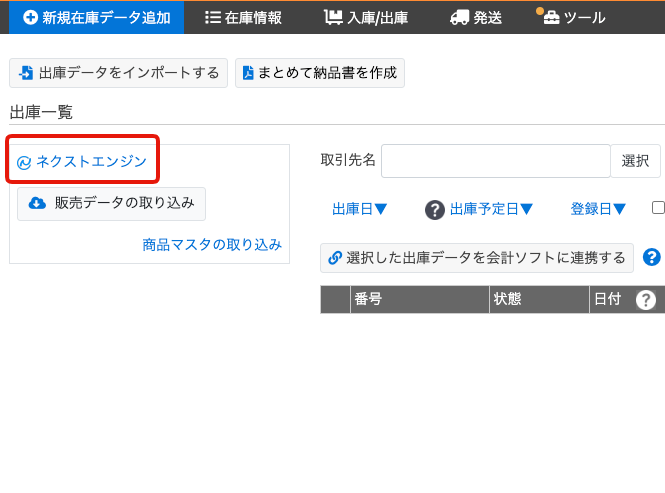Click the forklift icon beside 入庫/出庫
Image resolution: width=665 pixels, height=493 pixels.
tap(333, 17)
